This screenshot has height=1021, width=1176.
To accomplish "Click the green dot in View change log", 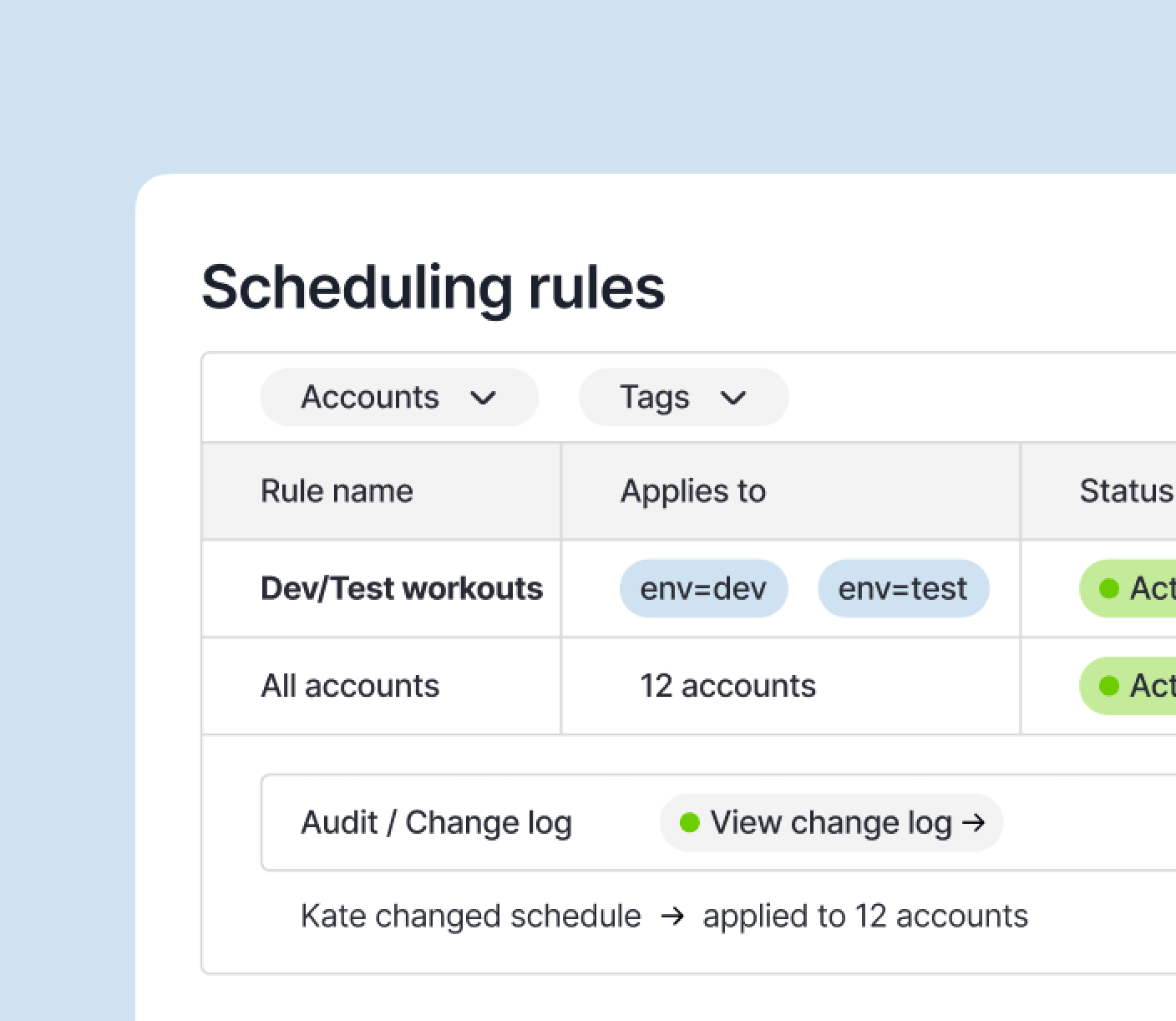I will pos(689,823).
